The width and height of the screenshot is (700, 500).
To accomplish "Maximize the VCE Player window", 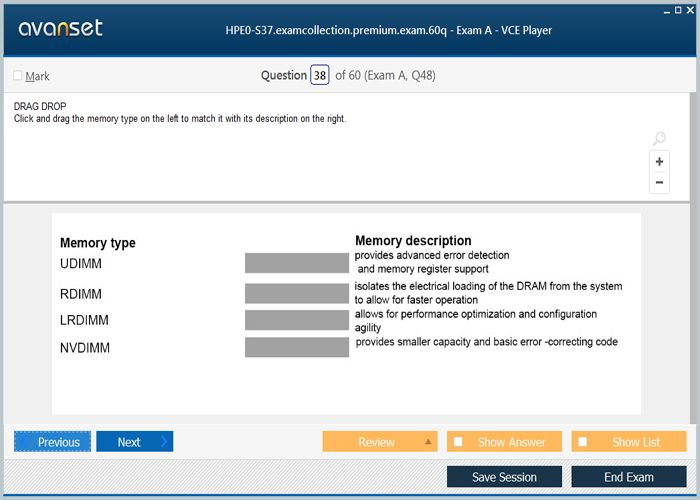I will (679, 9).
